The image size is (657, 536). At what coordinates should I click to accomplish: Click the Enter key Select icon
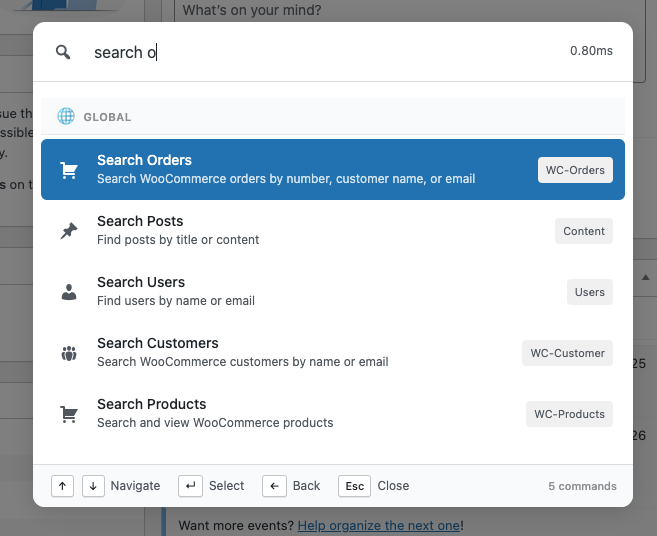pyautogui.click(x=190, y=486)
